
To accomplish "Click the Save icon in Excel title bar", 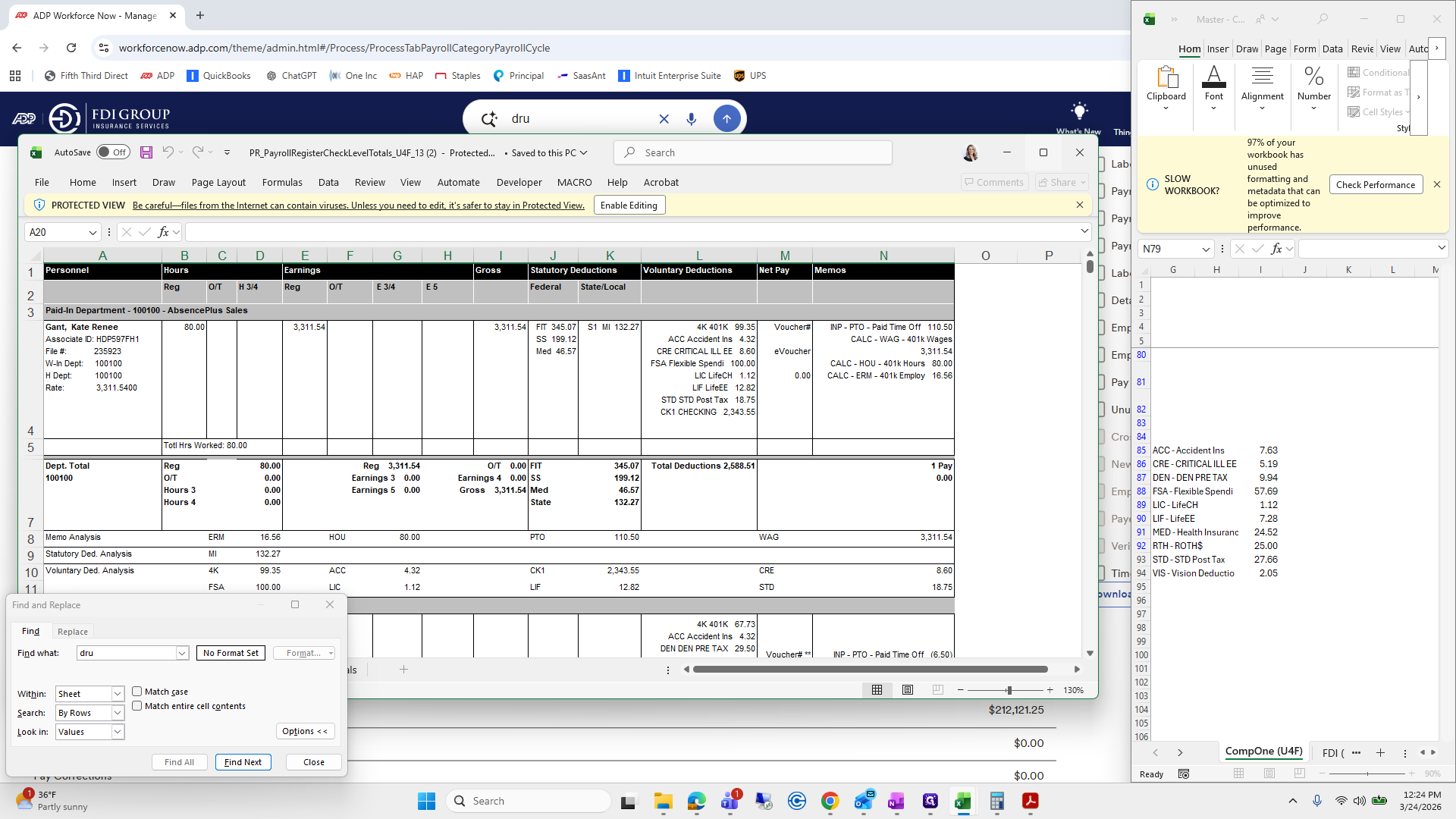I will point(146,152).
